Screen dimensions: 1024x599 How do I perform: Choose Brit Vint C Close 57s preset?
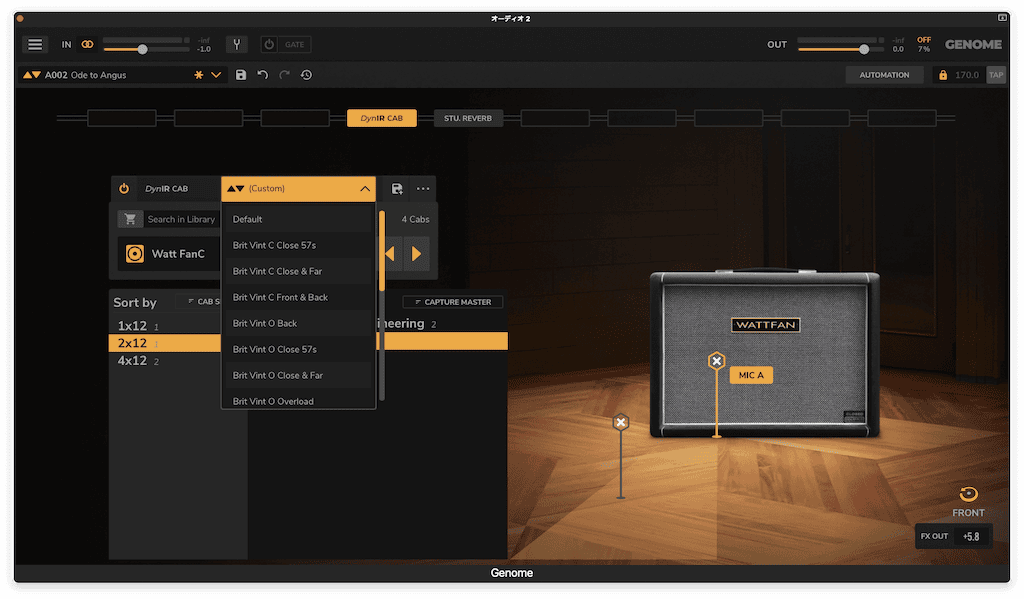click(298, 246)
